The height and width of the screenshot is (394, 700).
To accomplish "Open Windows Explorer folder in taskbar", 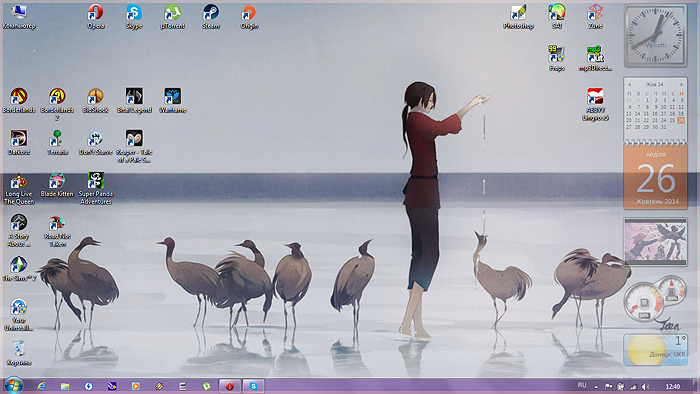I will [x=65, y=386].
